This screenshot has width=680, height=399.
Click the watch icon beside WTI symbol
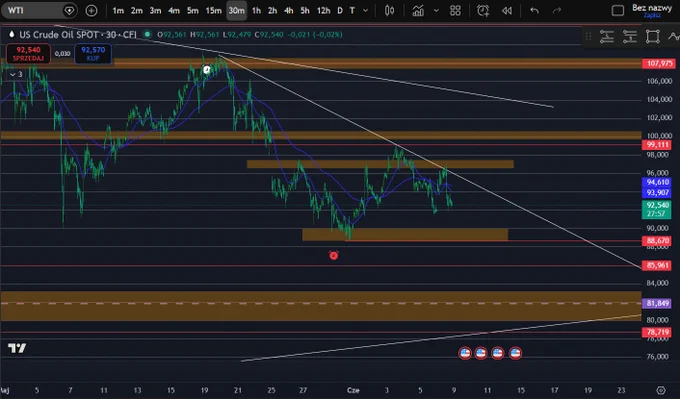[x=69, y=10]
